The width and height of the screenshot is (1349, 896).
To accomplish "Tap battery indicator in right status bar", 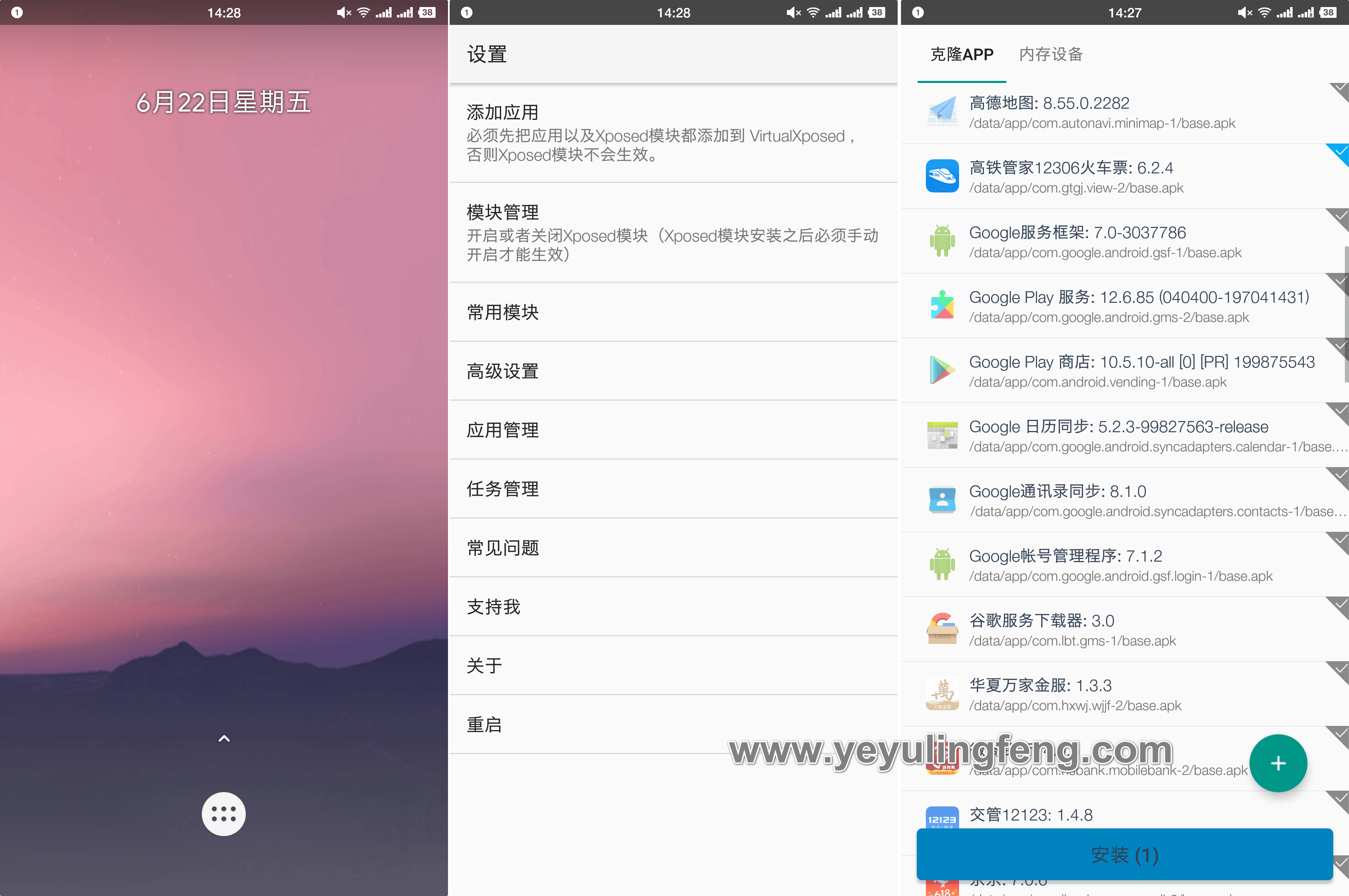I will point(1328,12).
